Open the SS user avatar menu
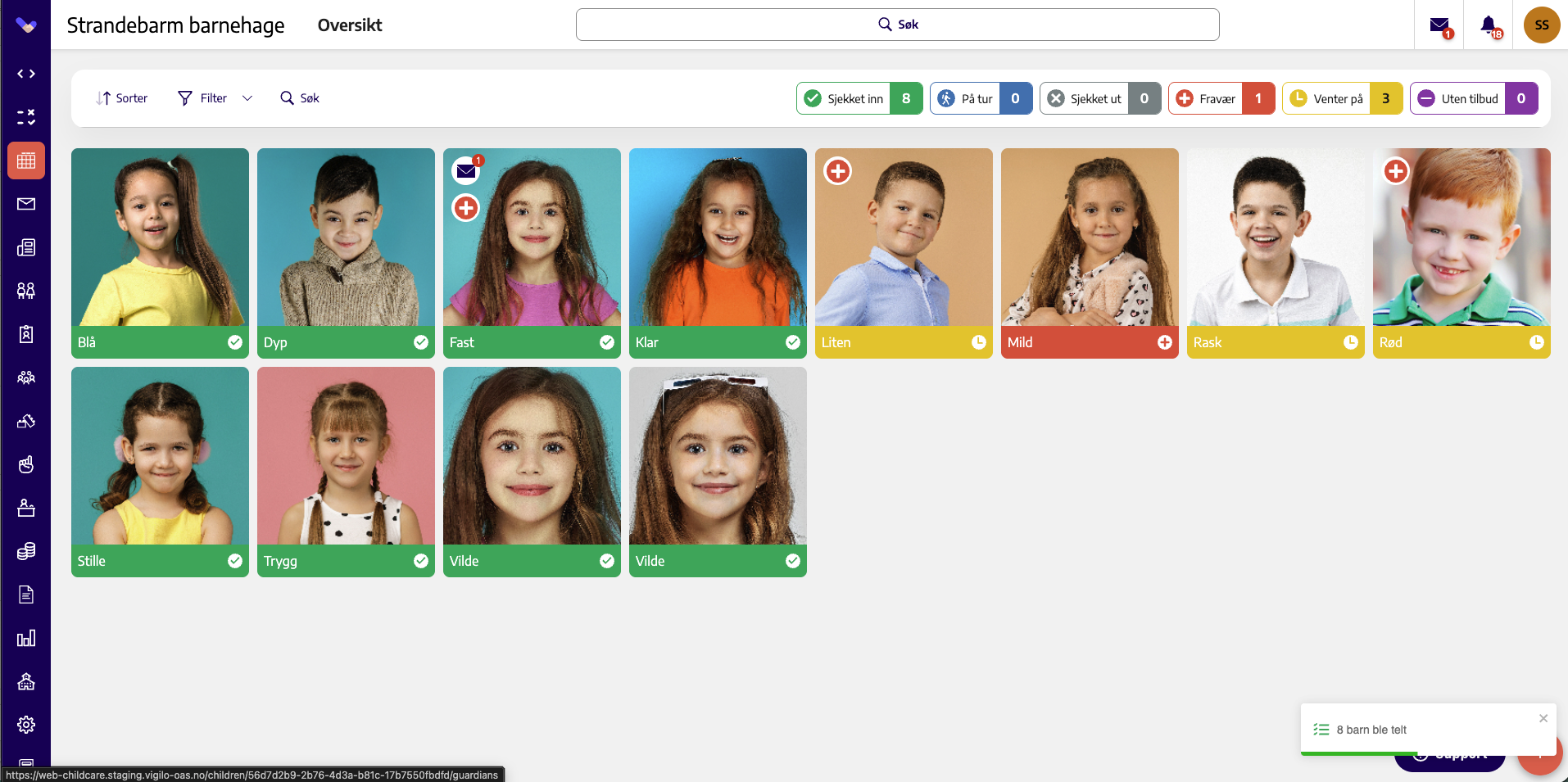The width and height of the screenshot is (1568, 782). tap(1542, 25)
